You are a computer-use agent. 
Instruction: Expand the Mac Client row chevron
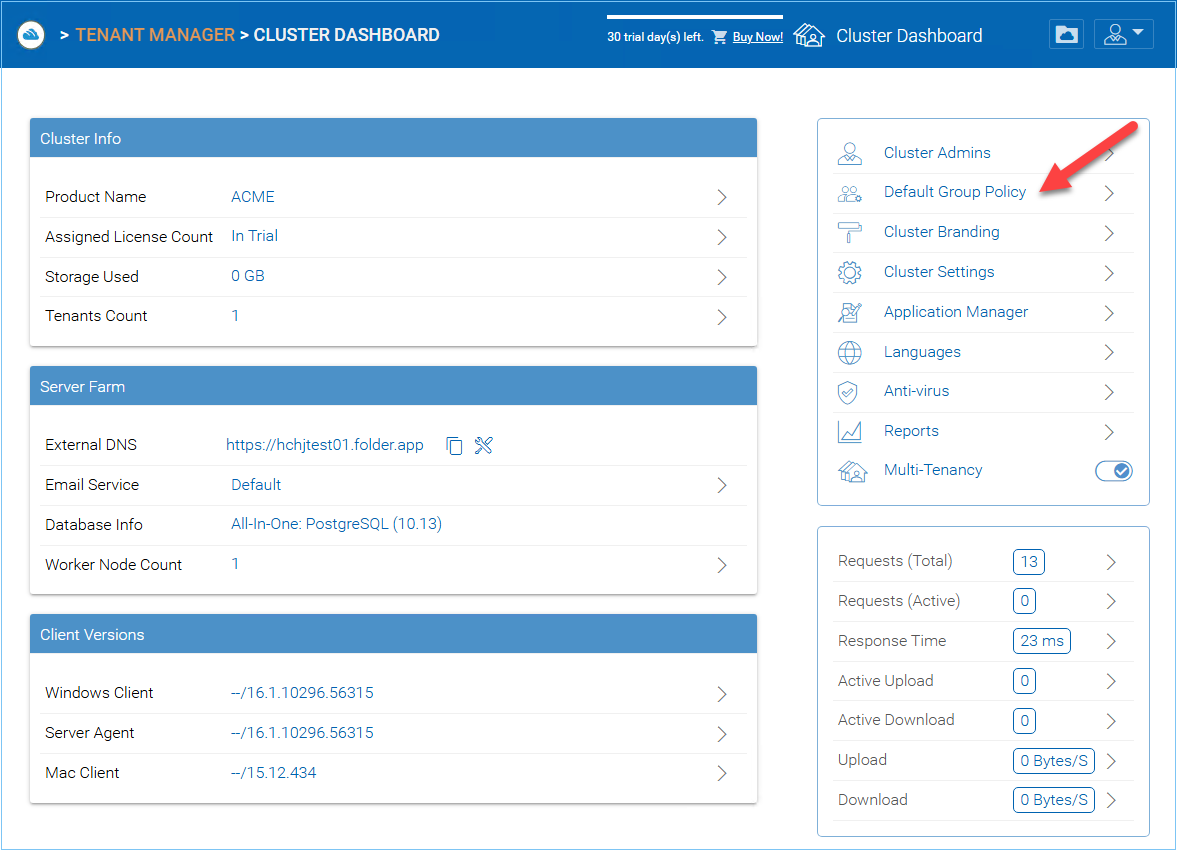pos(721,773)
